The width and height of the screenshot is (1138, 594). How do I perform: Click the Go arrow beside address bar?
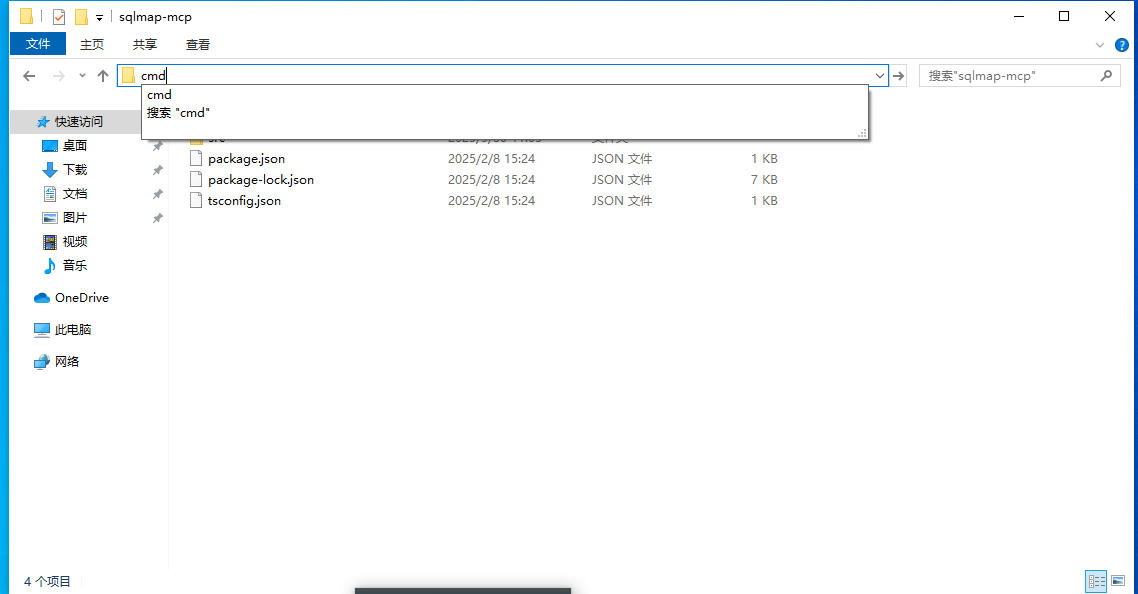(899, 76)
